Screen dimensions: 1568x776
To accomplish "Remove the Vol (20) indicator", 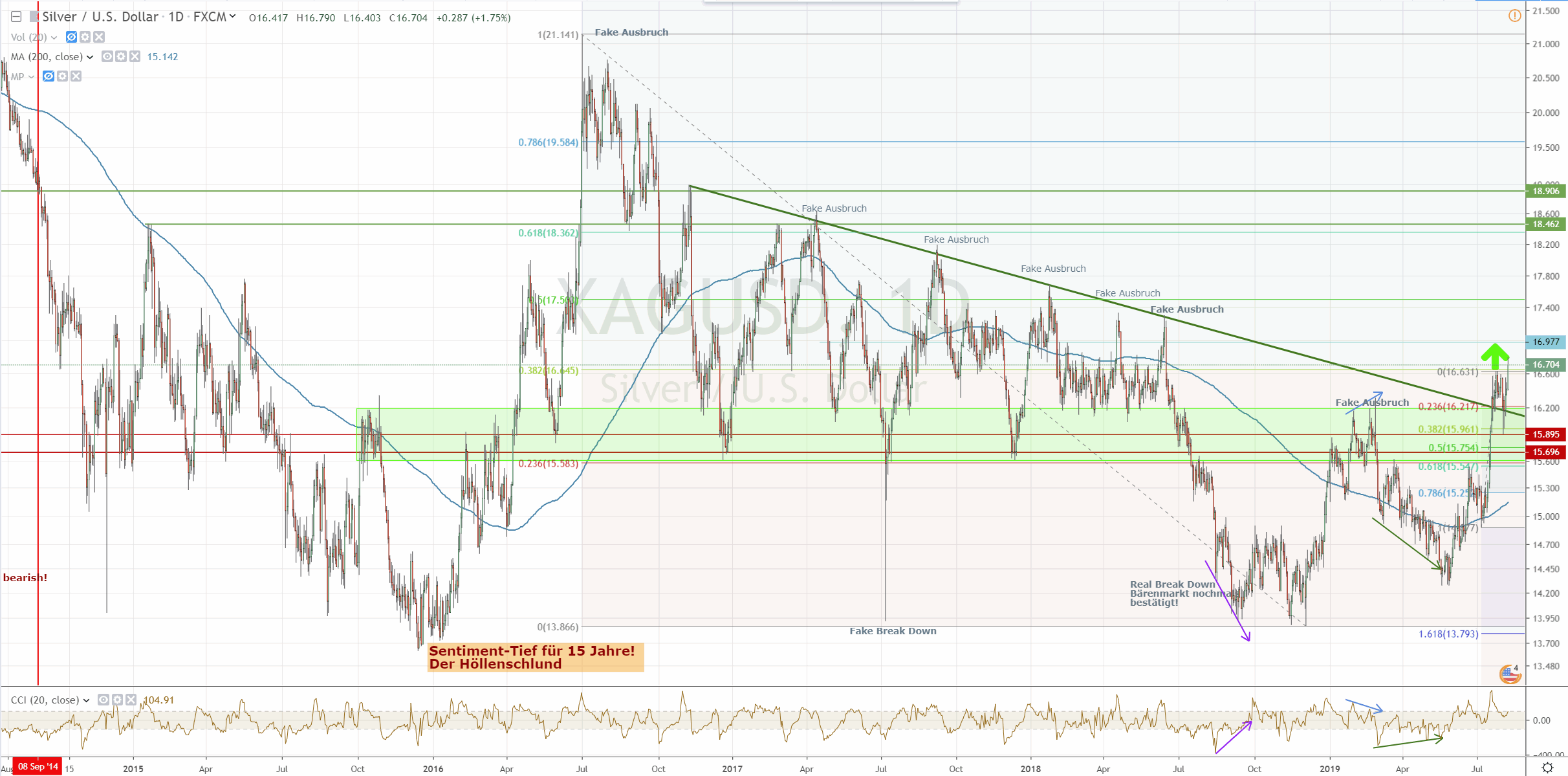I will [x=99, y=37].
